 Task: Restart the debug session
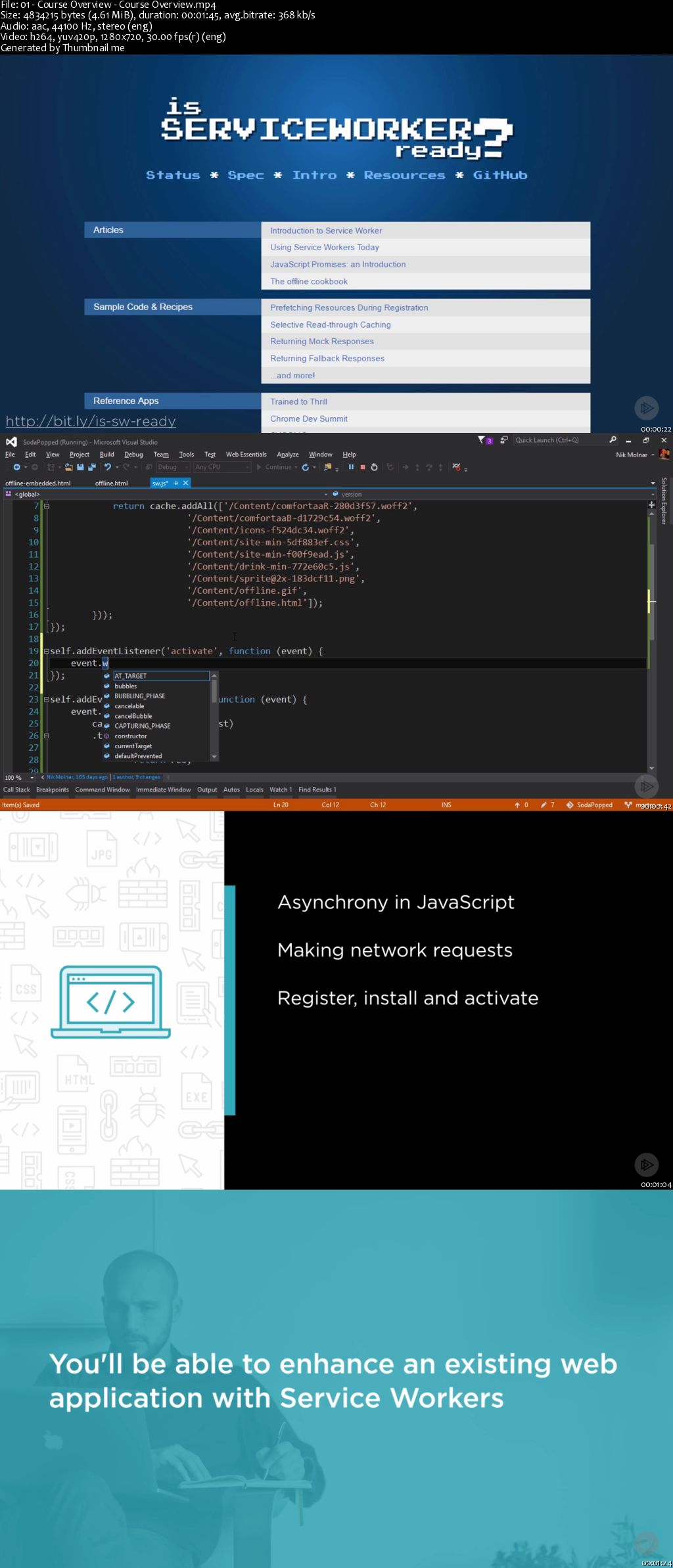tap(374, 467)
